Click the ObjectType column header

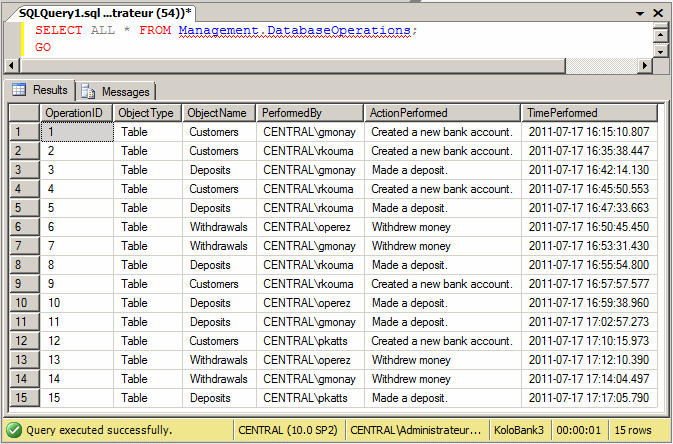pyautogui.click(x=147, y=113)
